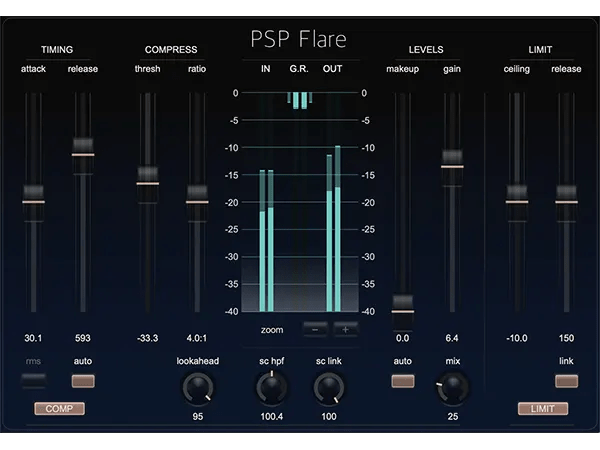The height and width of the screenshot is (450, 600).
Task: Click the COMPRESS section header
Action: pos(171,50)
